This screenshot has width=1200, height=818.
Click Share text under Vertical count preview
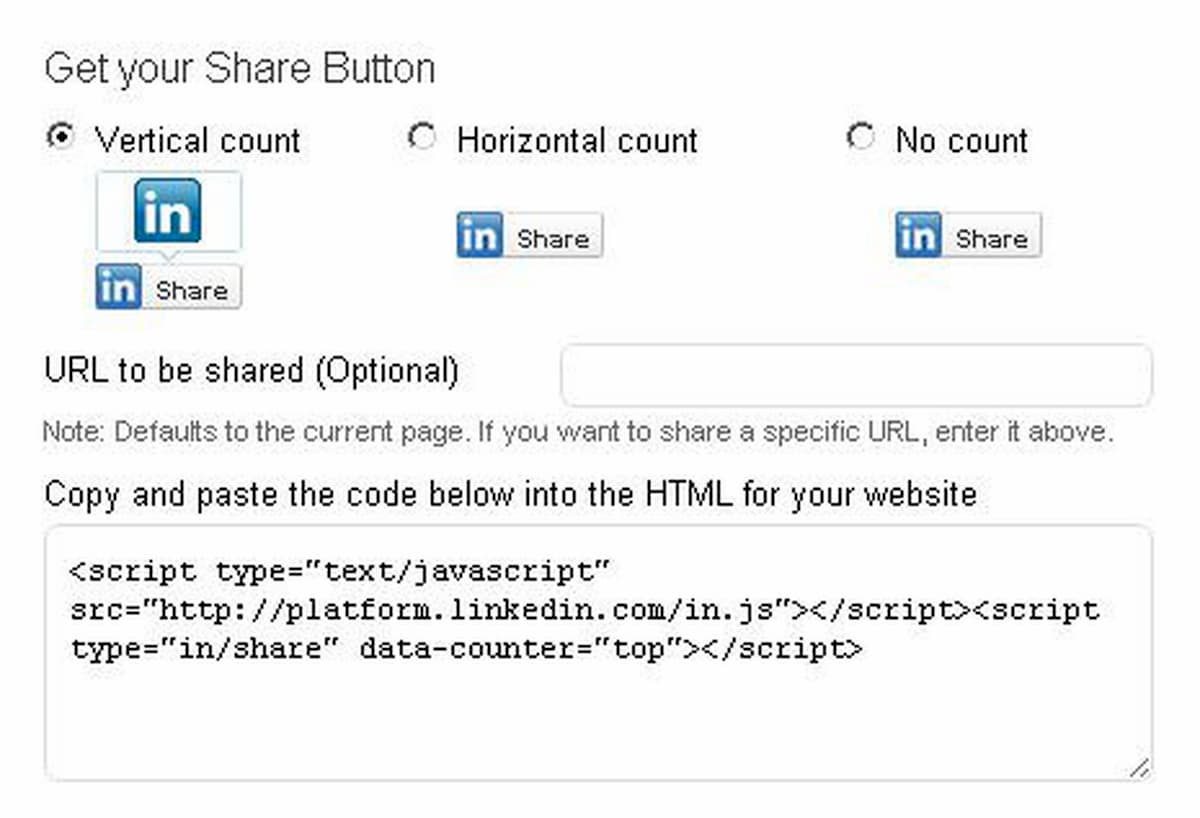[191, 290]
